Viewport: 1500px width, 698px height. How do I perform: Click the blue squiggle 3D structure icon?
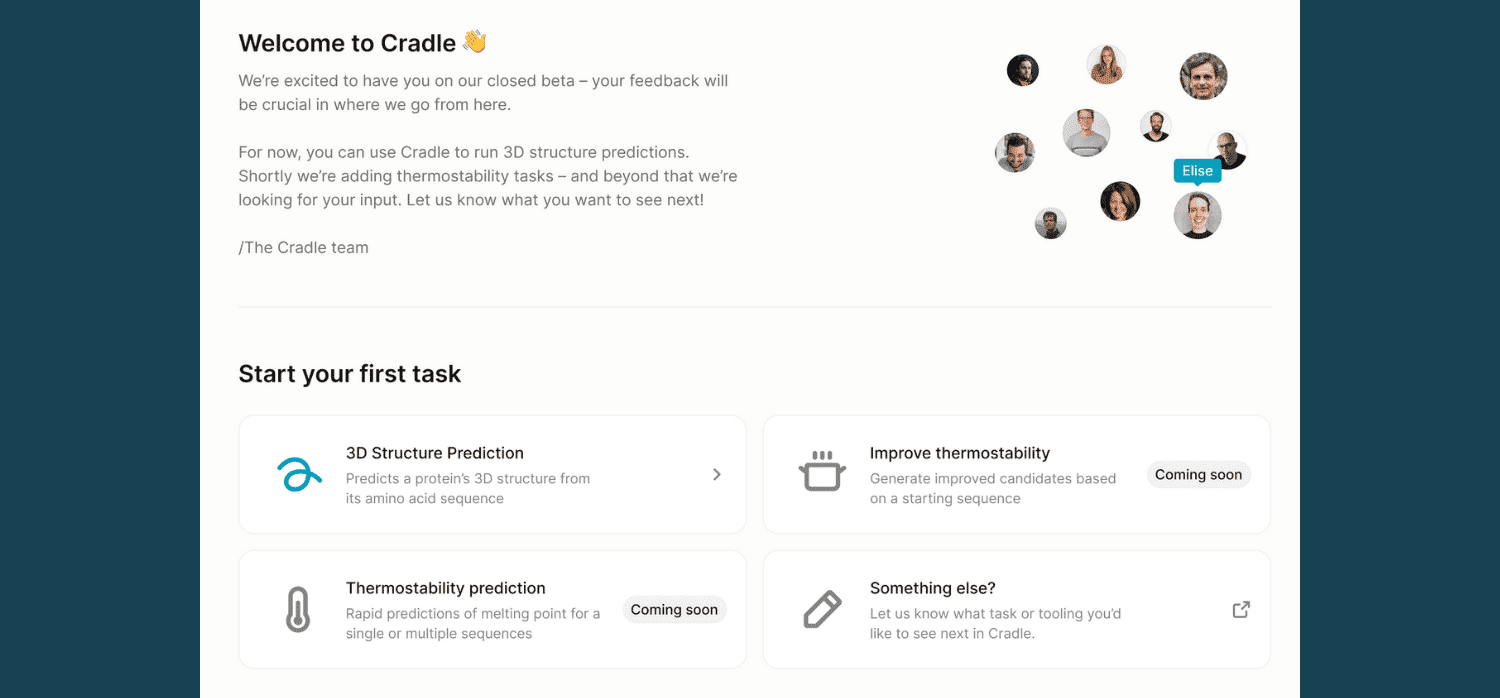298,474
